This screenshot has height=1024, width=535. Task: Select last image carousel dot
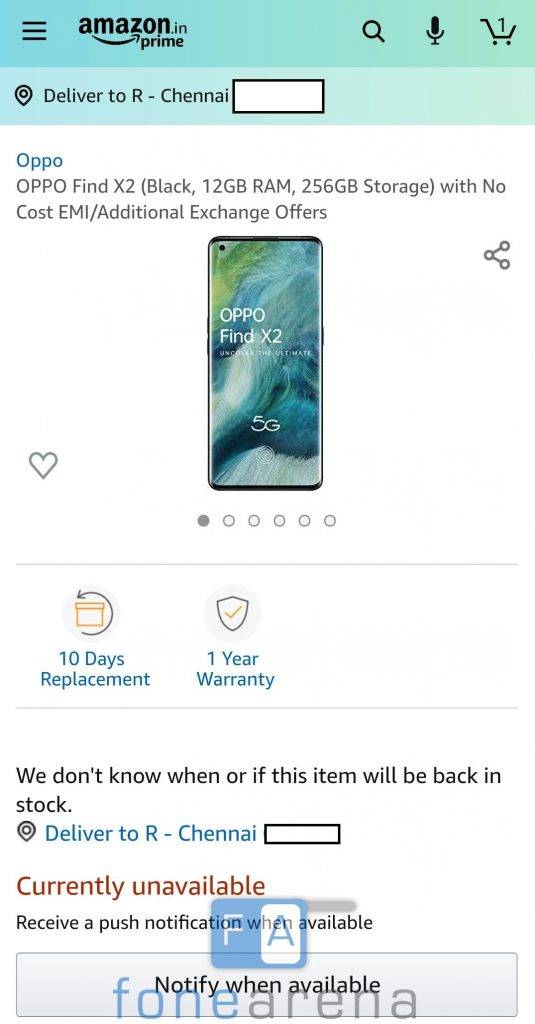click(x=330, y=520)
